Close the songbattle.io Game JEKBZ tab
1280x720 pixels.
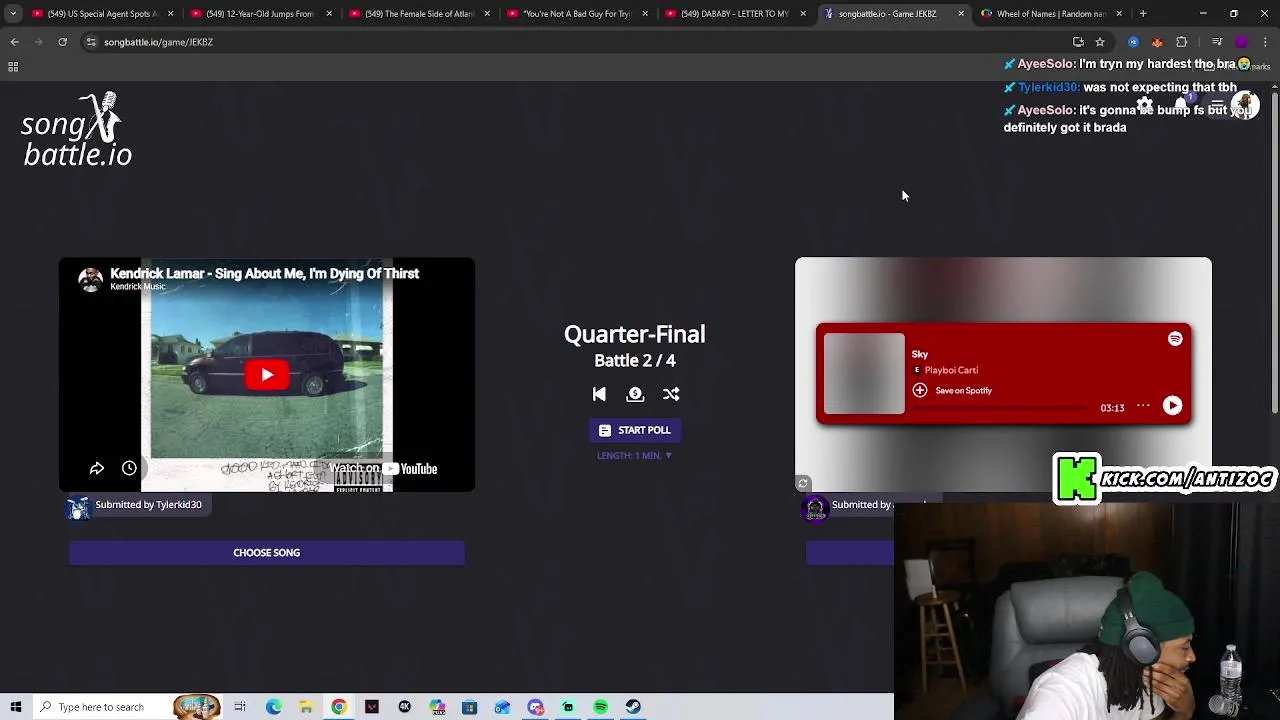[961, 14]
